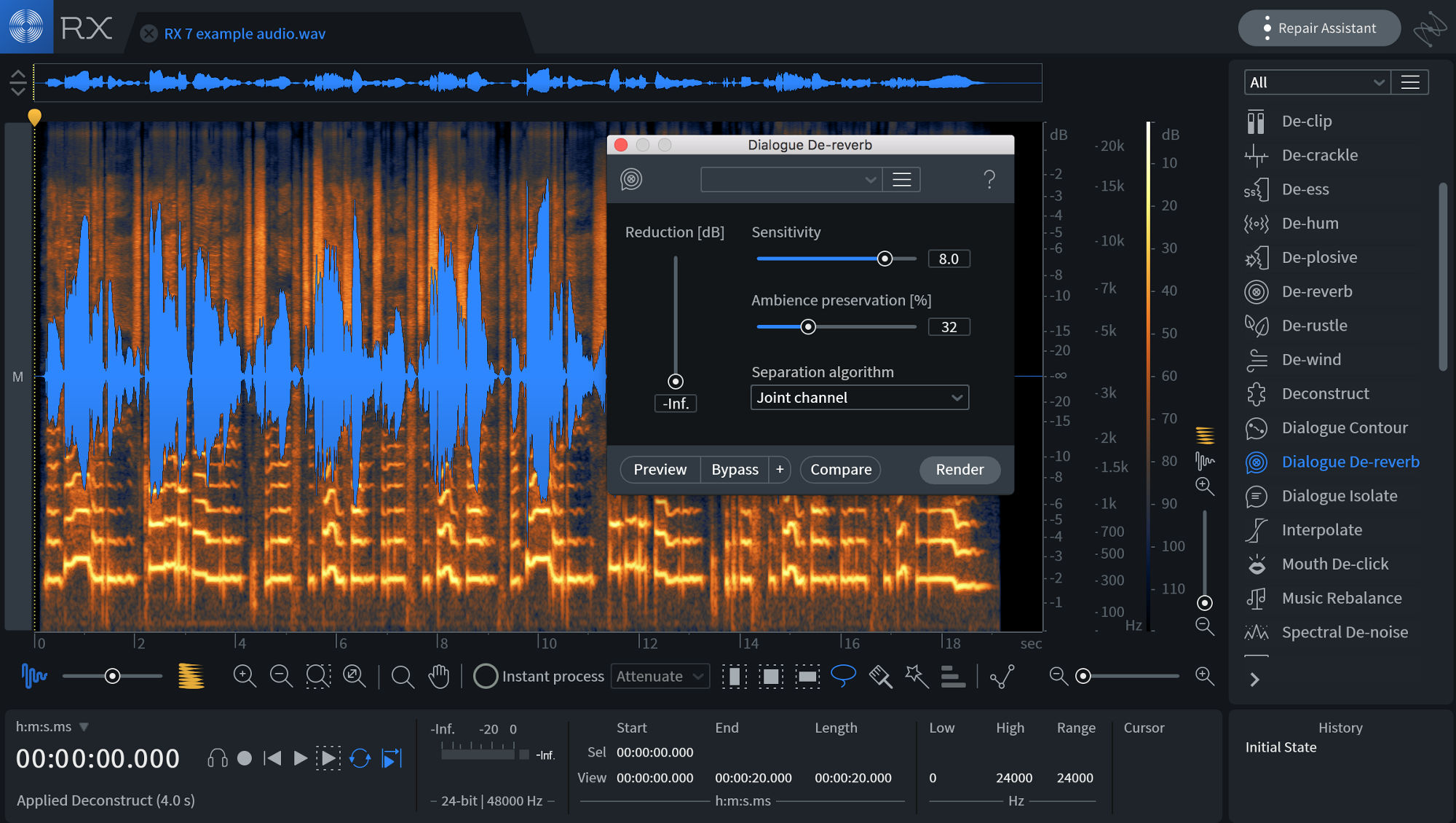The width and height of the screenshot is (1456, 823).
Task: Click the Preview button
Action: point(659,469)
